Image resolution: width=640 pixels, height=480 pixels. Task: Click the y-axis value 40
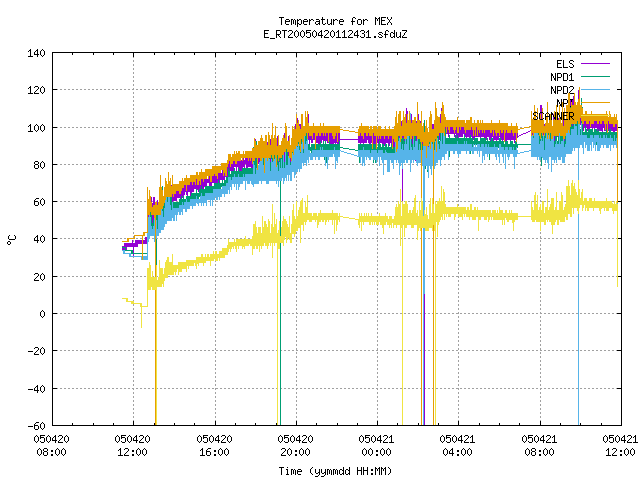(x=39, y=239)
